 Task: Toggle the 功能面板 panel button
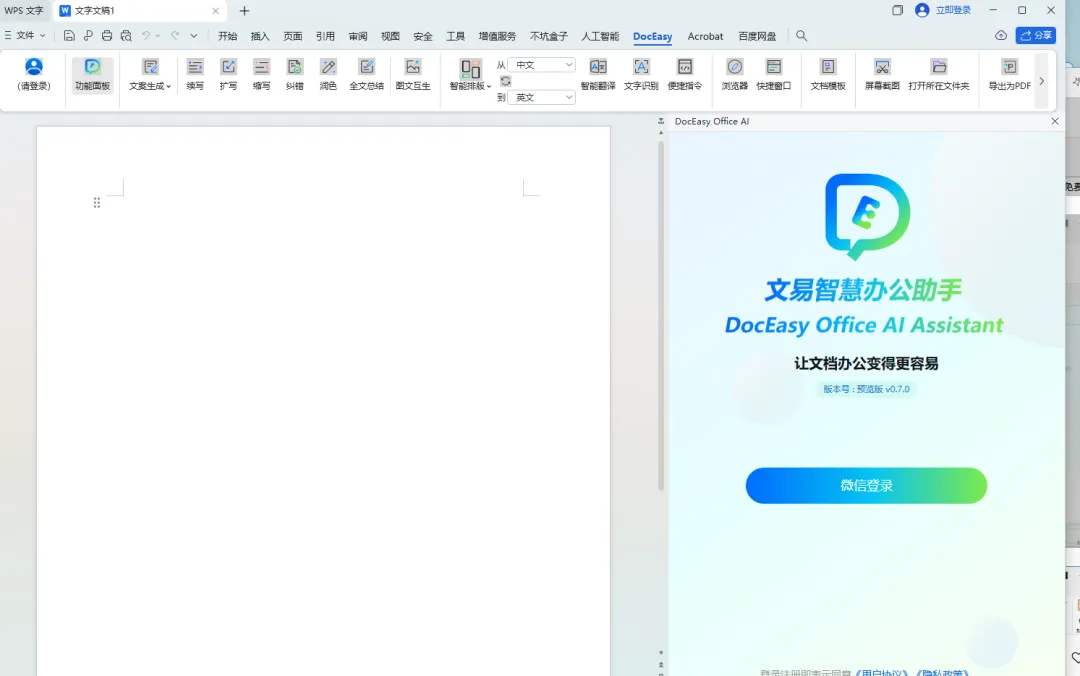coord(92,74)
